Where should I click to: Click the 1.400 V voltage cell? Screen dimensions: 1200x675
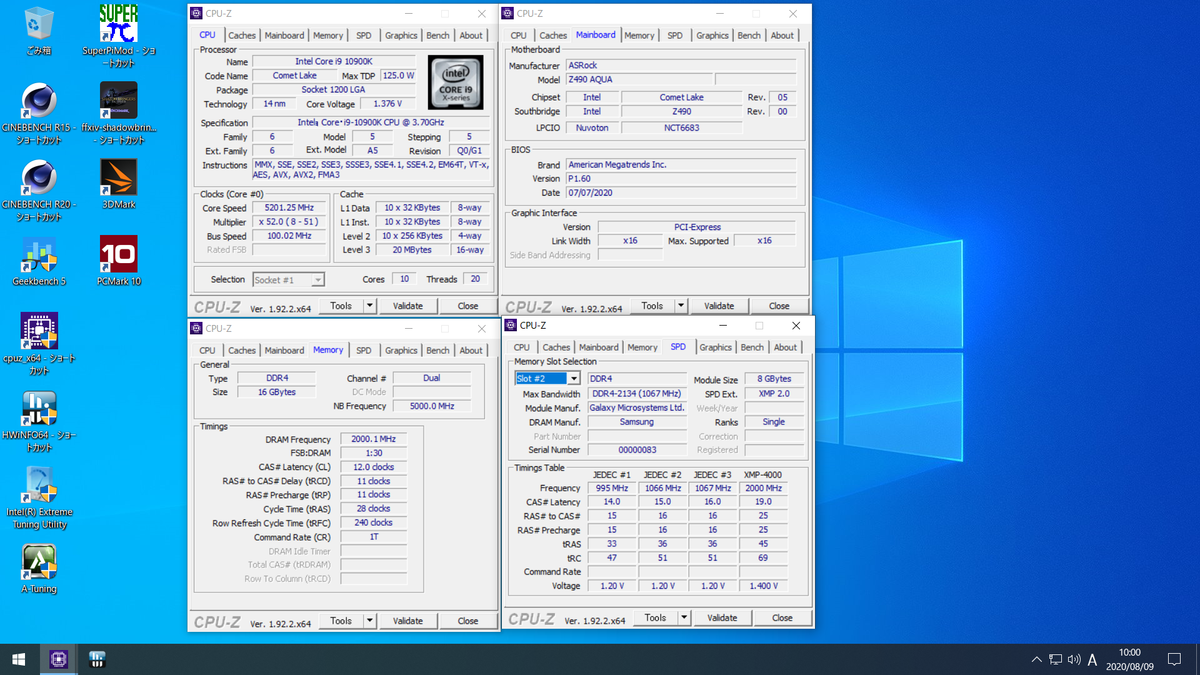(763, 586)
